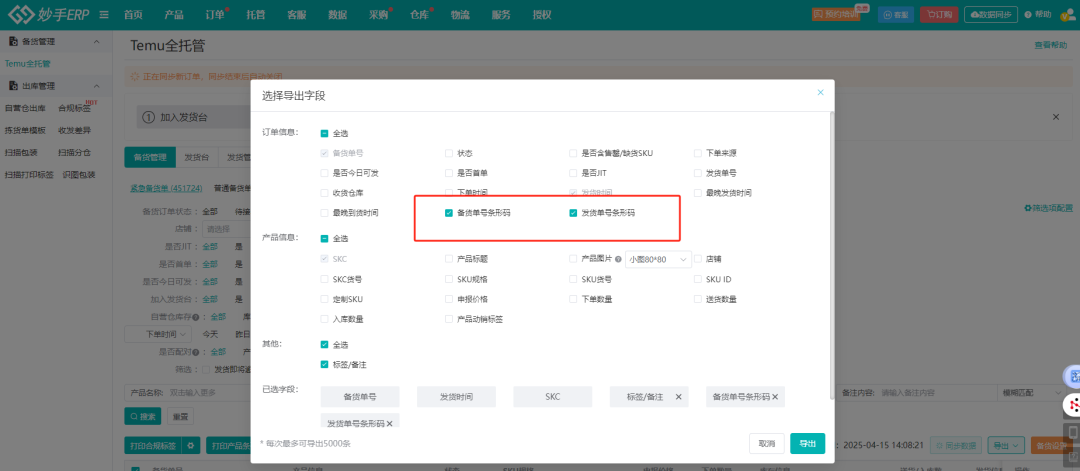Toggle the hamburger menu icon
1080x471 pixels.
pyautogui.click(x=104, y=14)
